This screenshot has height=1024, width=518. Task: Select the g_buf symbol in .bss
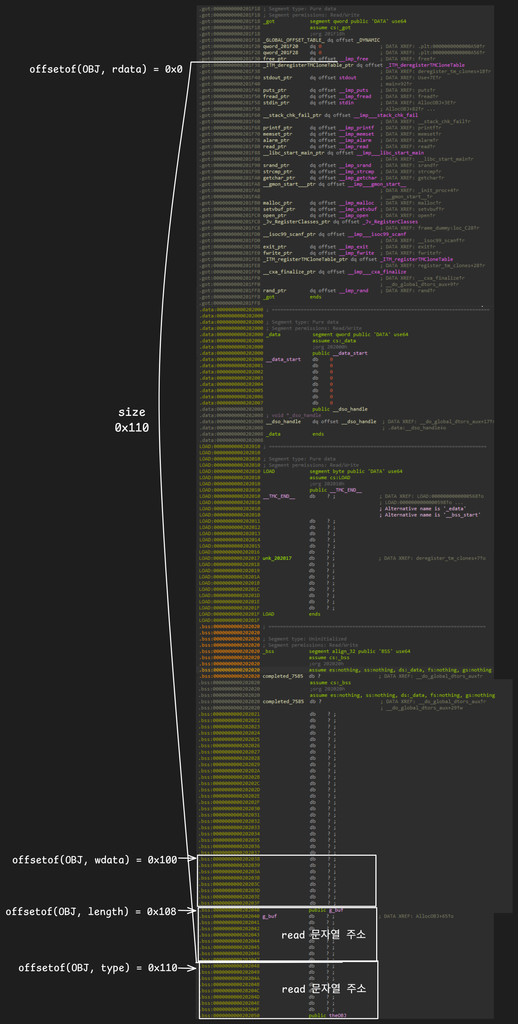pyautogui.click(x=270, y=917)
